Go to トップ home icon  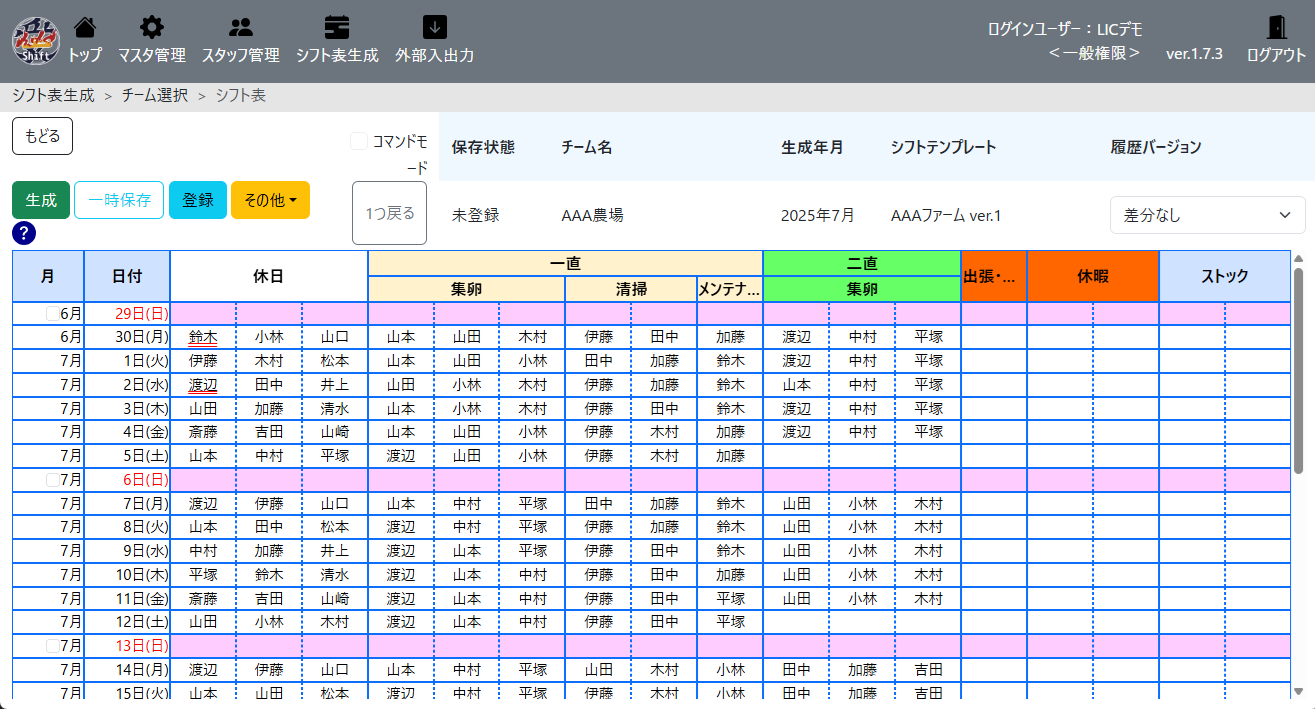tap(86, 28)
